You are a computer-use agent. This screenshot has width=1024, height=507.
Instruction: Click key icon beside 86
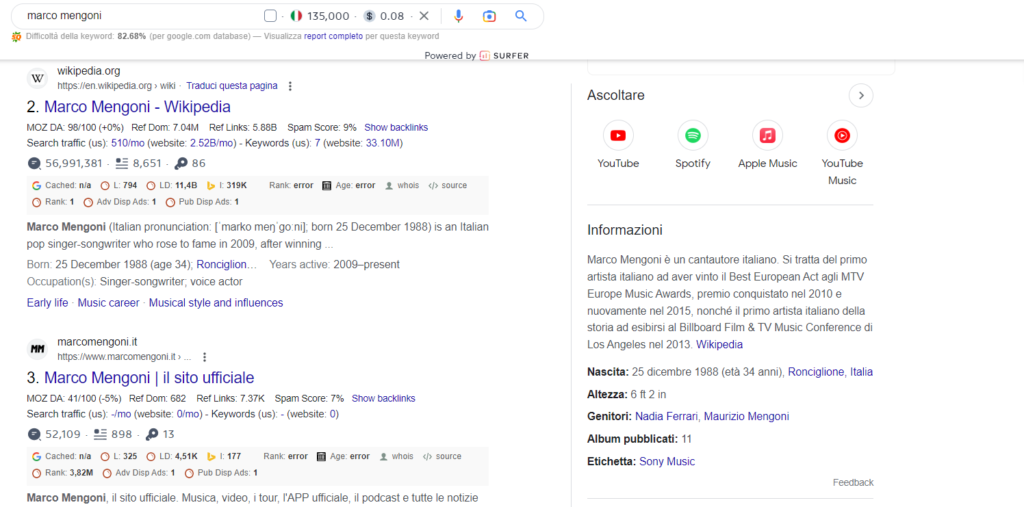coord(181,163)
